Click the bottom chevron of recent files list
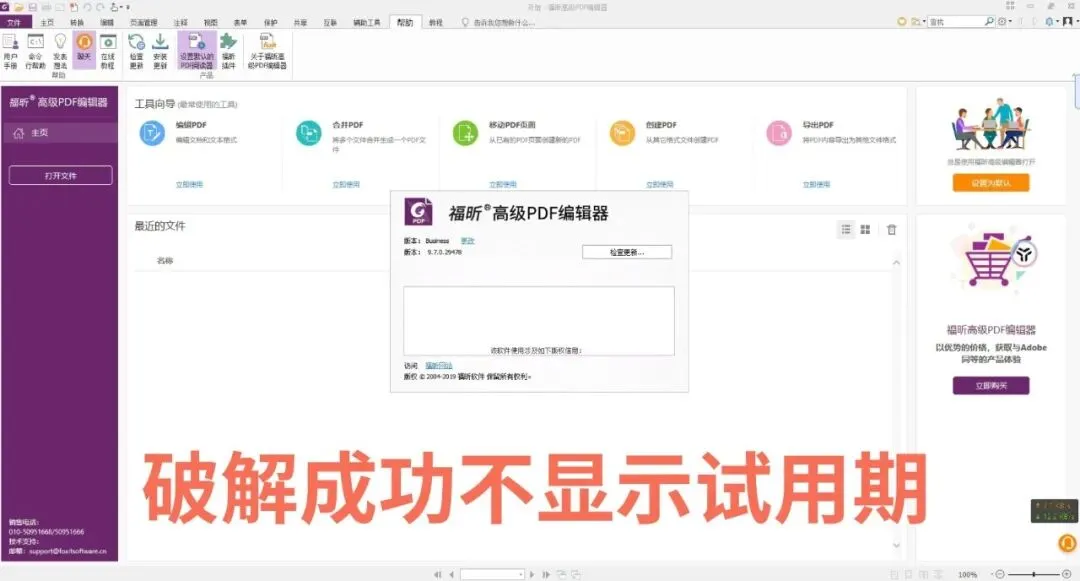 [x=896, y=545]
